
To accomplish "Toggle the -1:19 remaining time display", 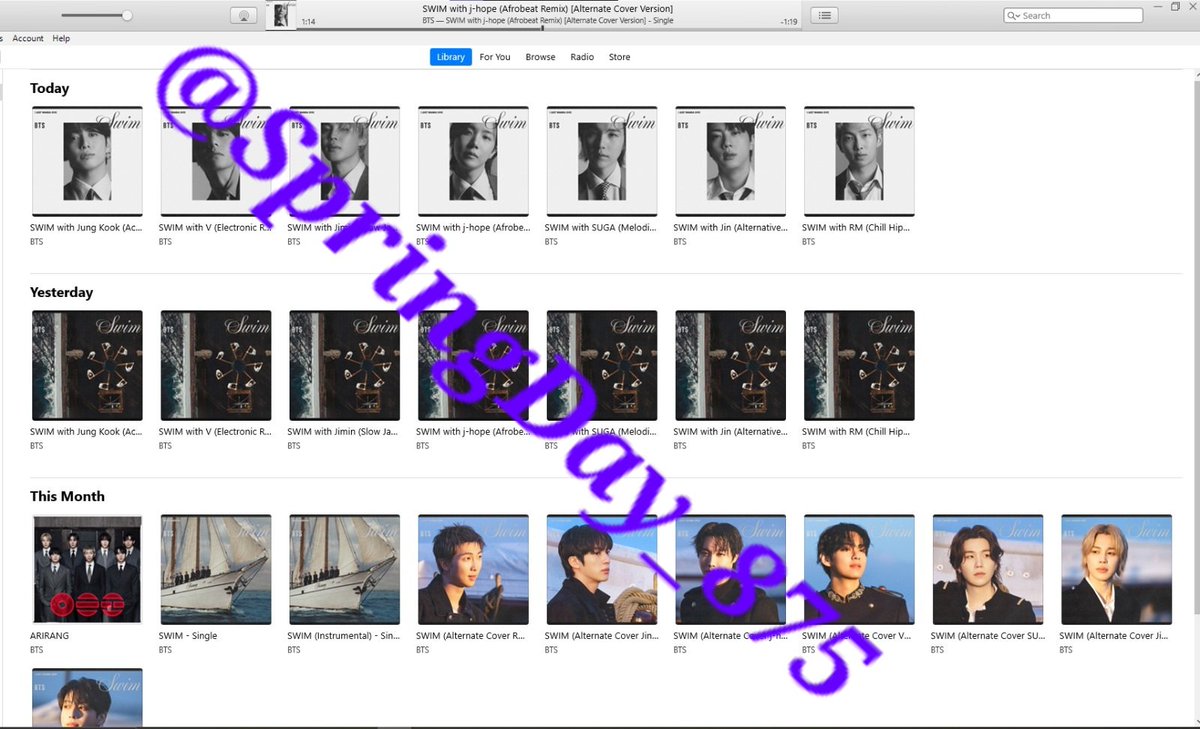I will [788, 21].
